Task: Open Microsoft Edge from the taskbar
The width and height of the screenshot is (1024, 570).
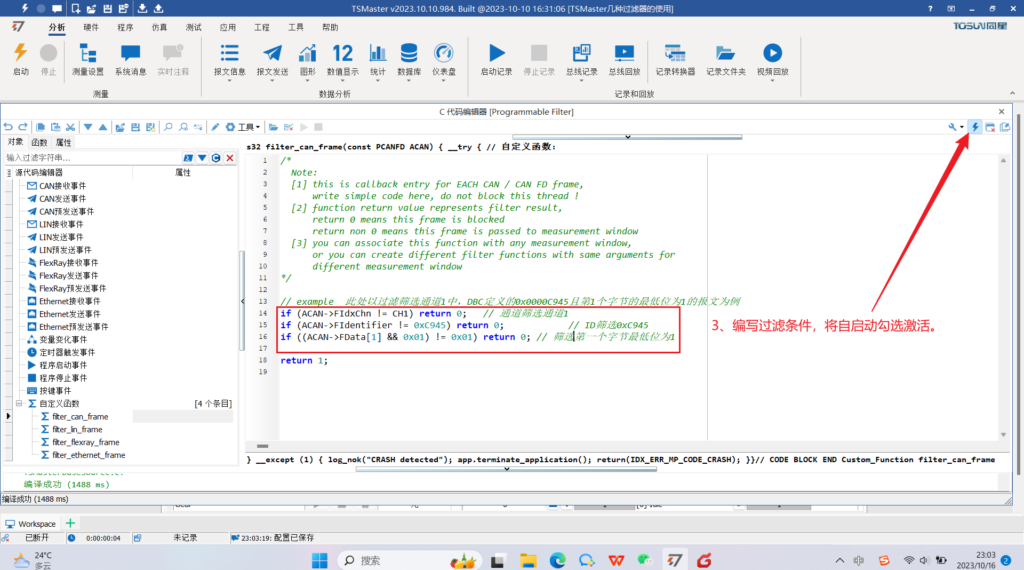Action: [557, 560]
